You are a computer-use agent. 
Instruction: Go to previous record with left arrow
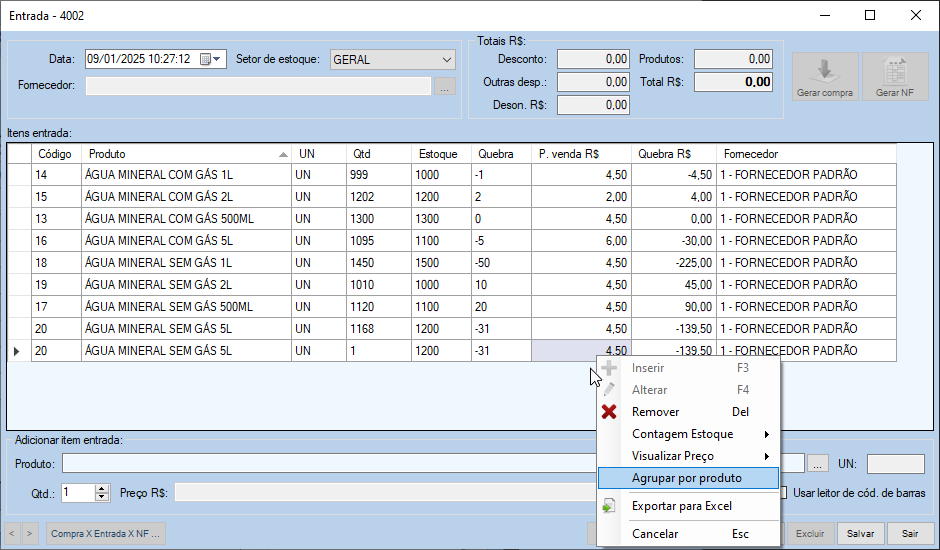[13, 534]
